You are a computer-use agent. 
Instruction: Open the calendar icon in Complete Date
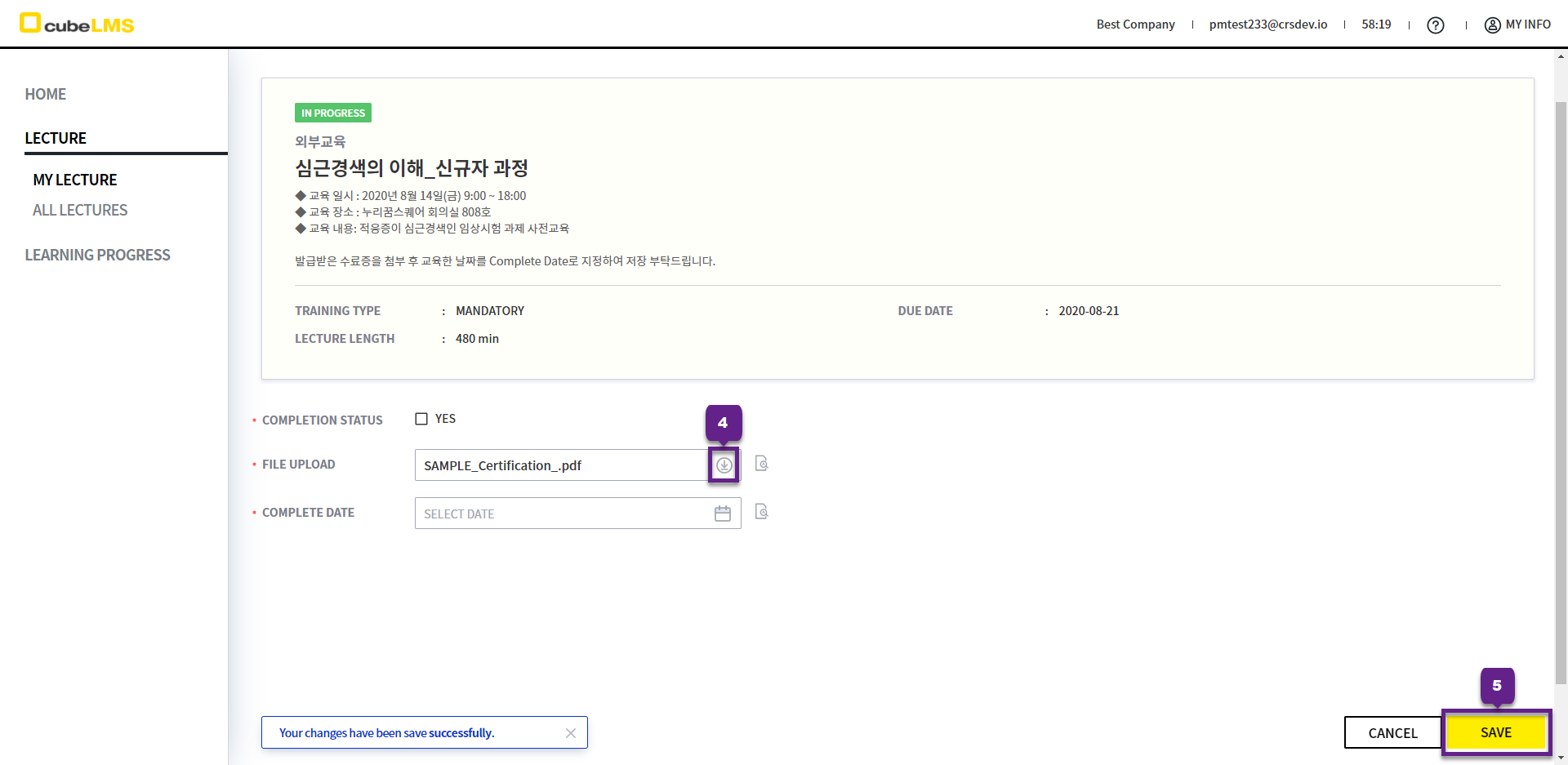click(x=723, y=514)
